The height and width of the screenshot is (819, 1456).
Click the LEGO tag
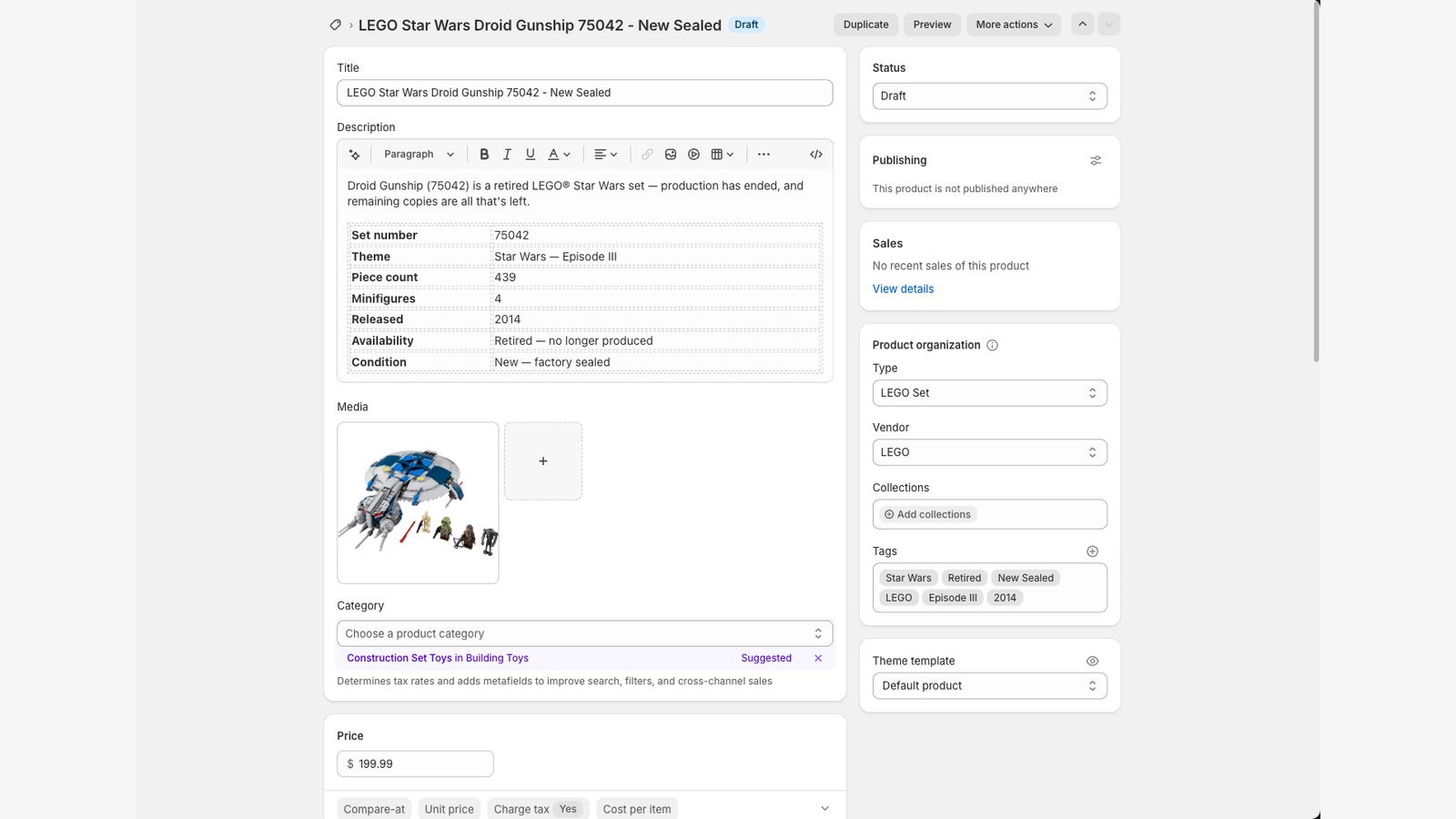click(898, 598)
